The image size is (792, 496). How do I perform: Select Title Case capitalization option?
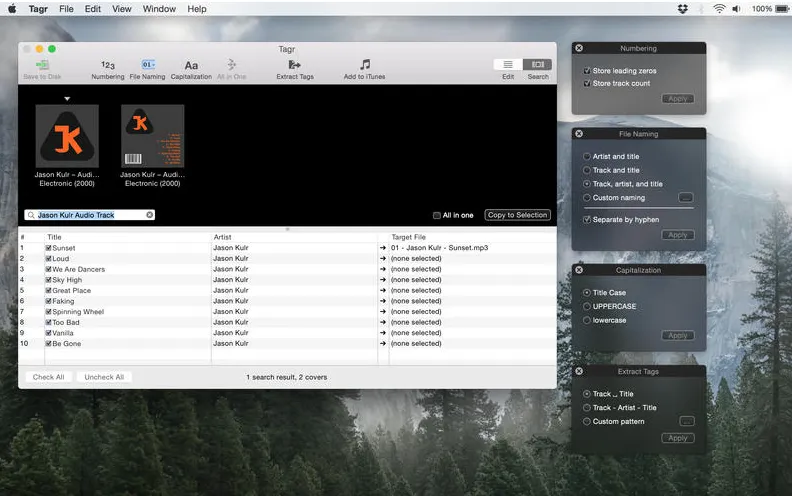click(586, 292)
